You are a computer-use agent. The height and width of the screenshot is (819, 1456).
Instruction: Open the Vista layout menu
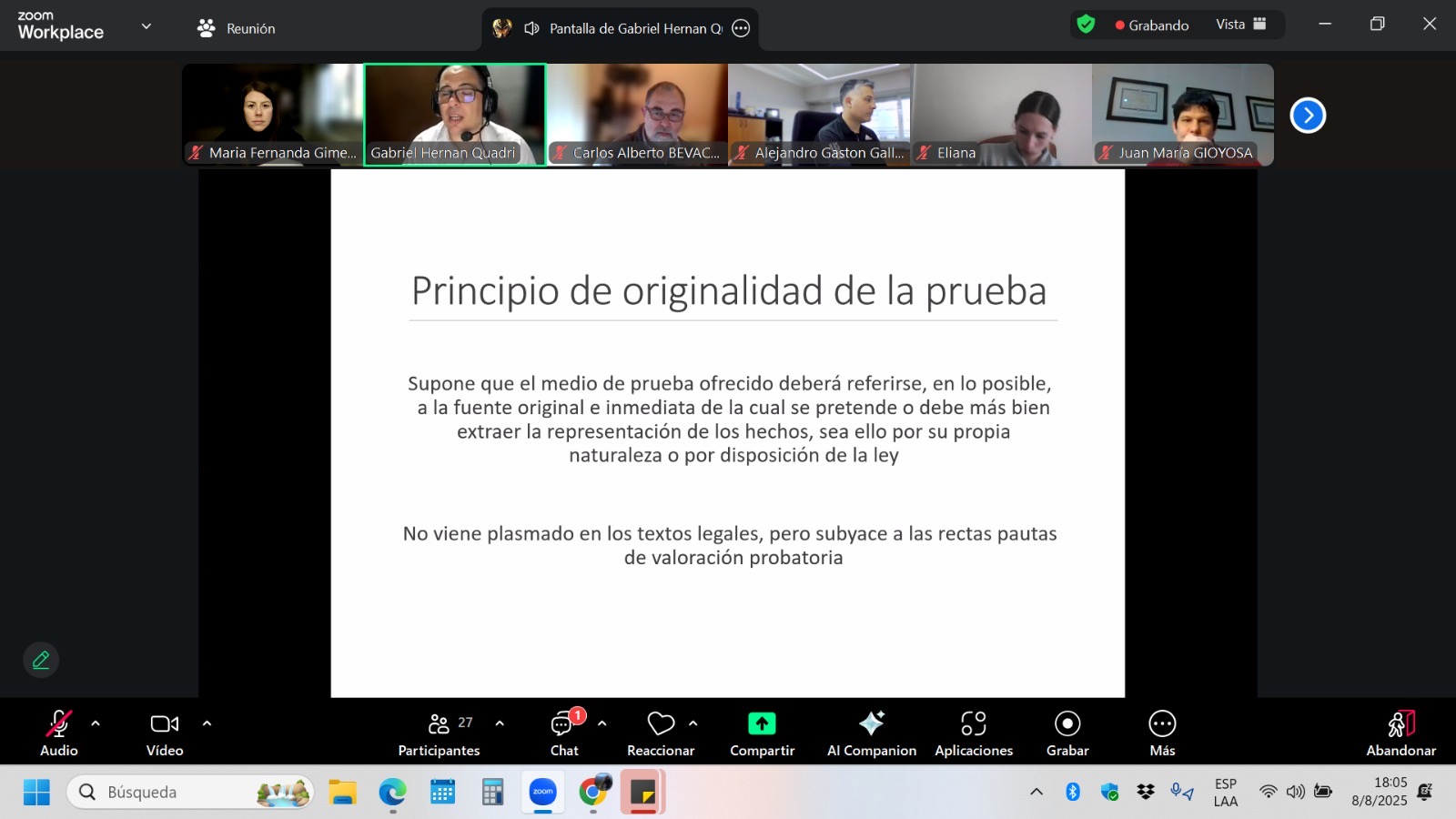click(x=1240, y=25)
